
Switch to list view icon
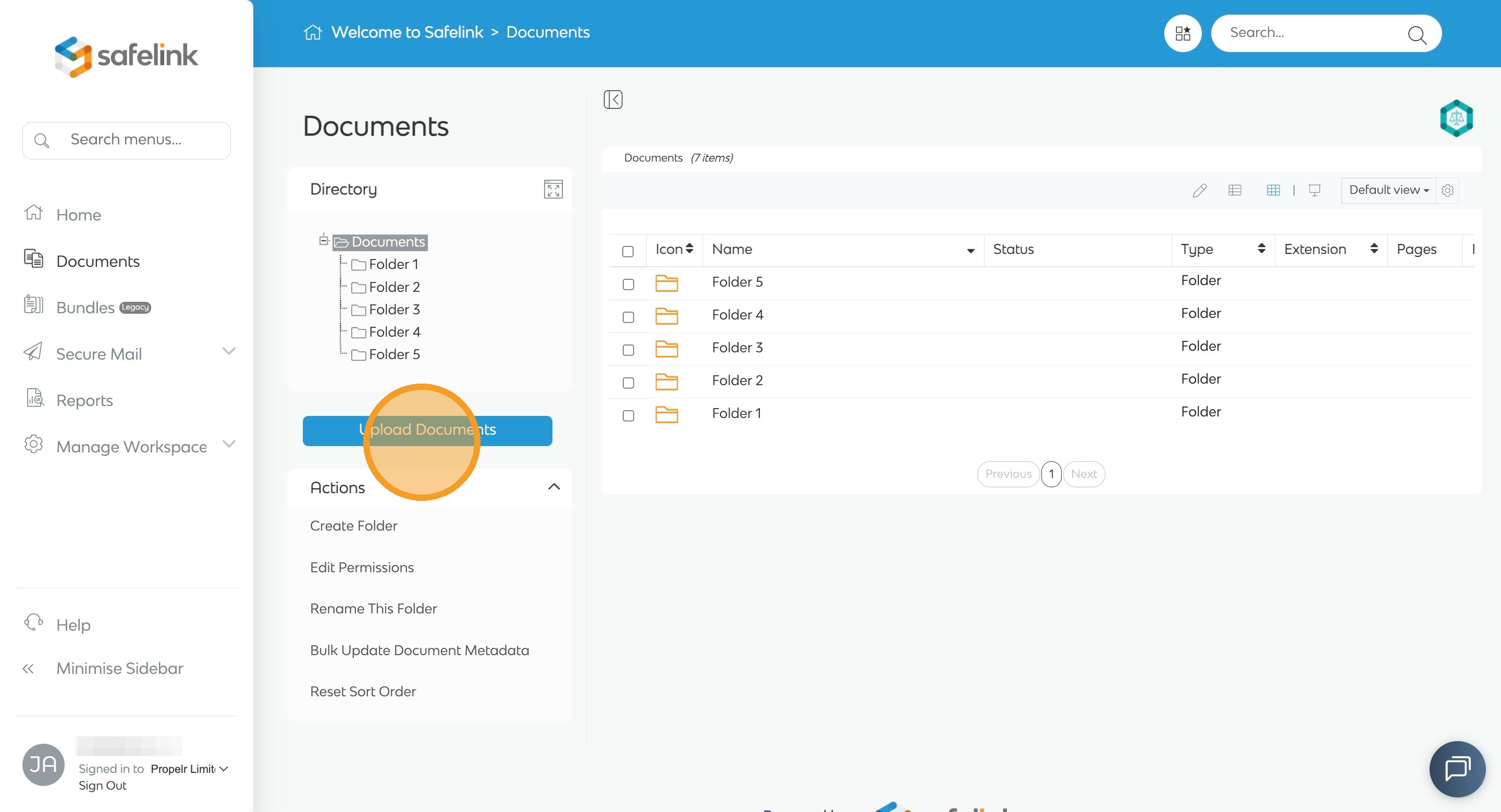(1235, 190)
